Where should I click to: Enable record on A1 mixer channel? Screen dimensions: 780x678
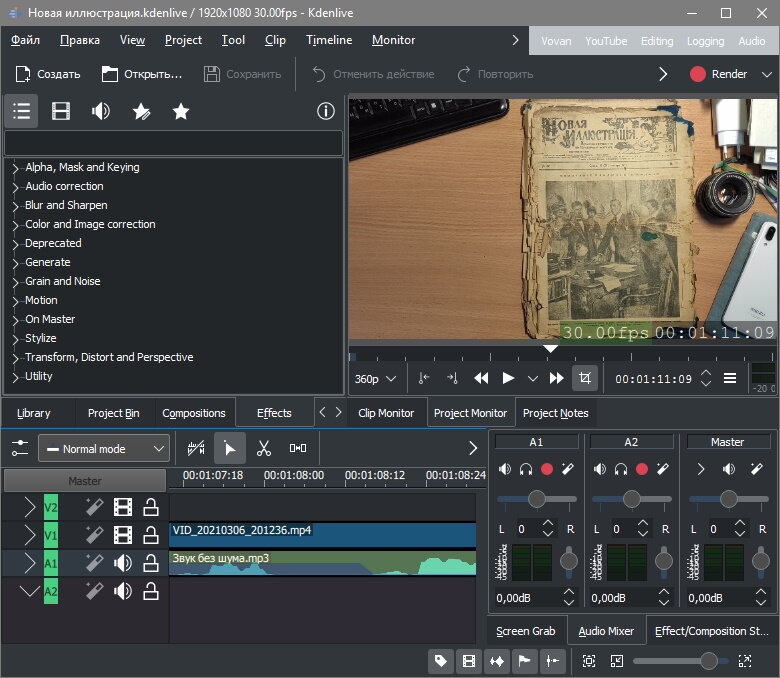[547, 469]
